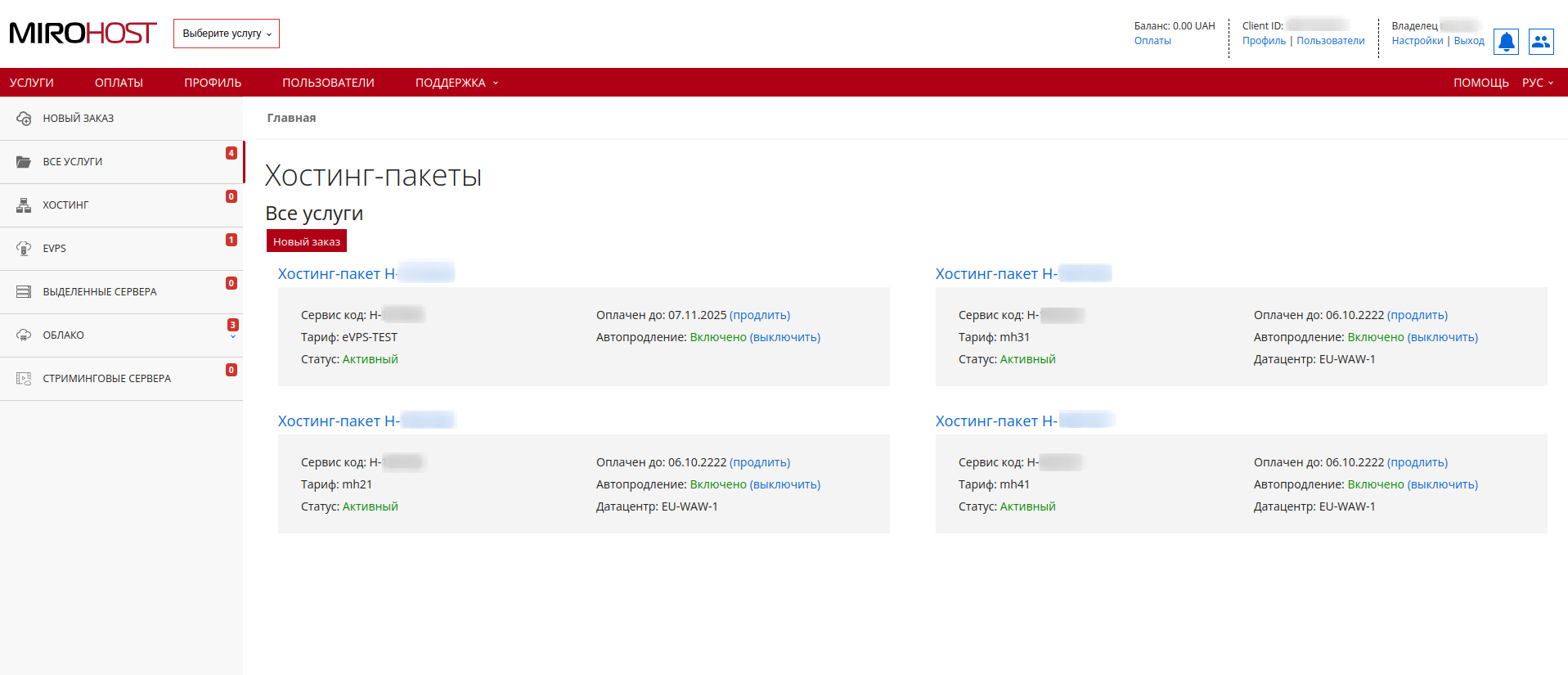Open the Профиль menu item
The image size is (1568, 675).
pyautogui.click(x=213, y=83)
